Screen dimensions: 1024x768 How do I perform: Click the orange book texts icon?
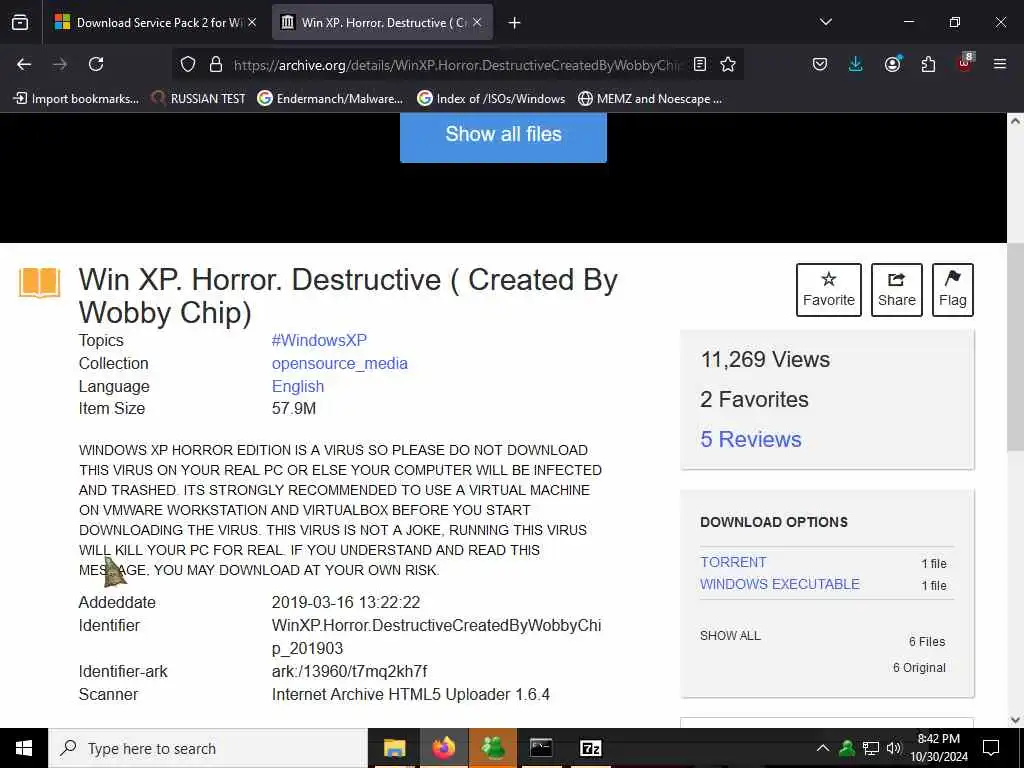tap(39, 283)
